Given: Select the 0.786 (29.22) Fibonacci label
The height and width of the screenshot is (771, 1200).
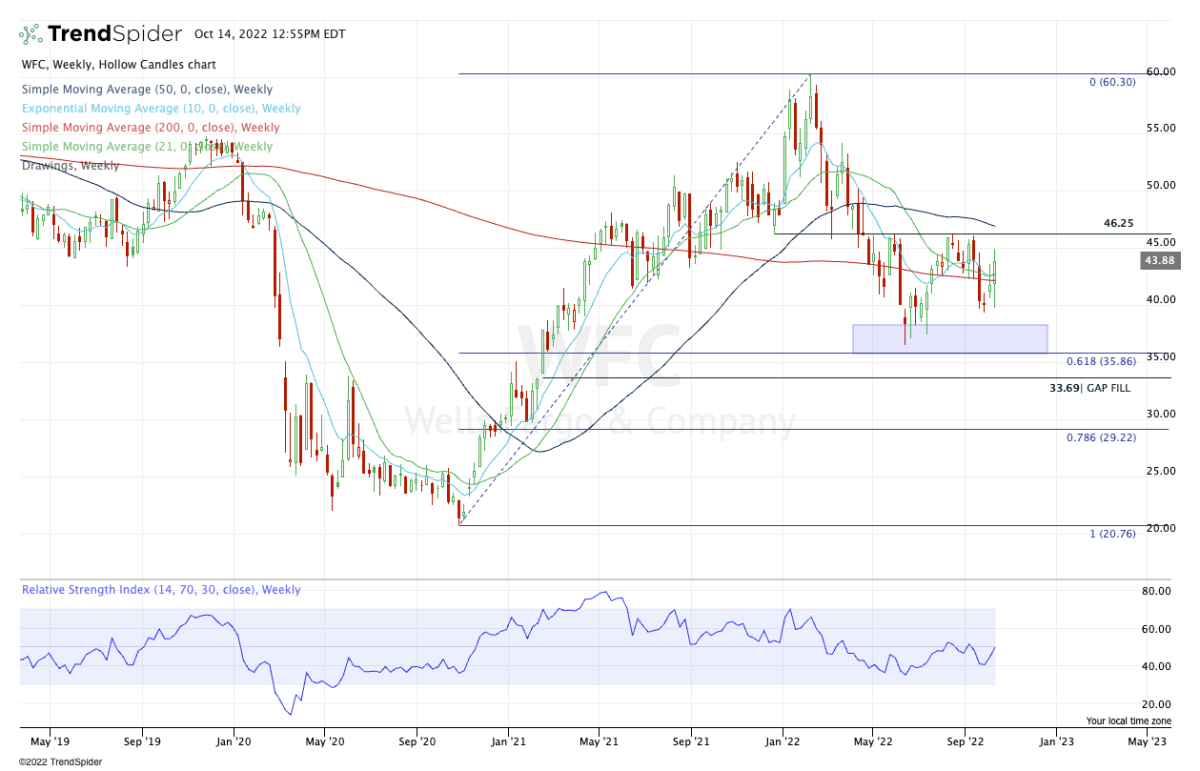Looking at the screenshot, I should tap(1097, 438).
